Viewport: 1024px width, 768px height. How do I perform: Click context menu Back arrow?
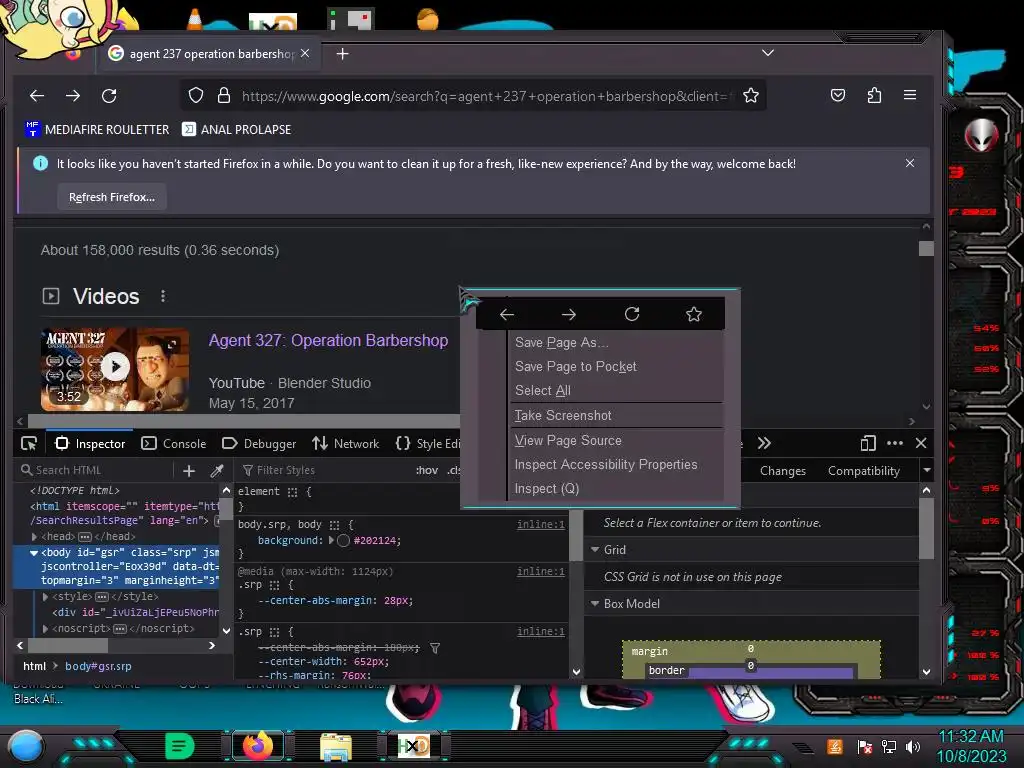pyautogui.click(x=507, y=315)
